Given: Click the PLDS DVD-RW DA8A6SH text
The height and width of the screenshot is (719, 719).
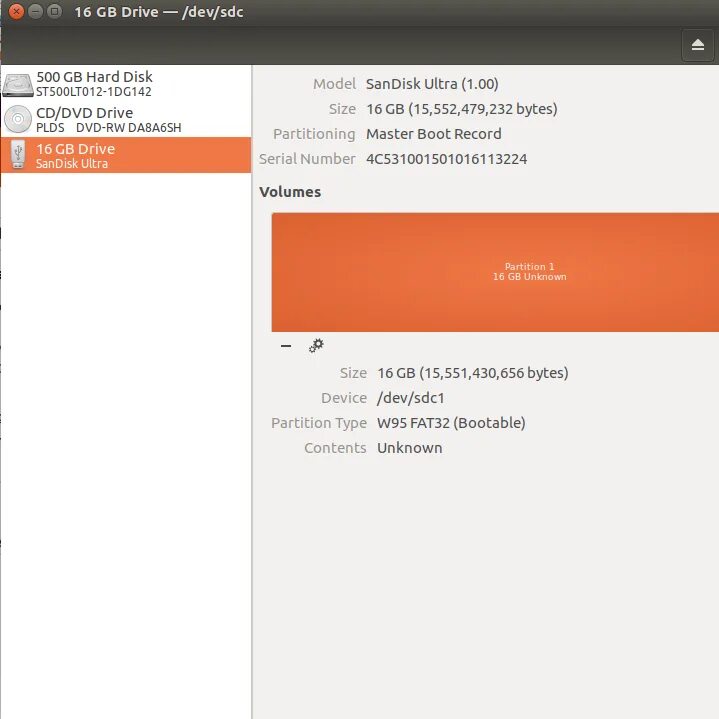Looking at the screenshot, I should click(109, 127).
